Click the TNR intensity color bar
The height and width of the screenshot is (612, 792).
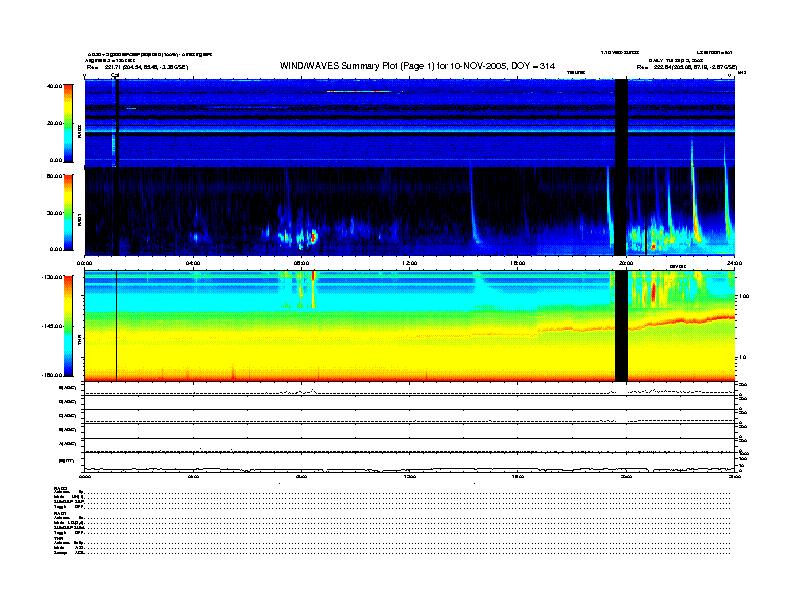point(68,326)
